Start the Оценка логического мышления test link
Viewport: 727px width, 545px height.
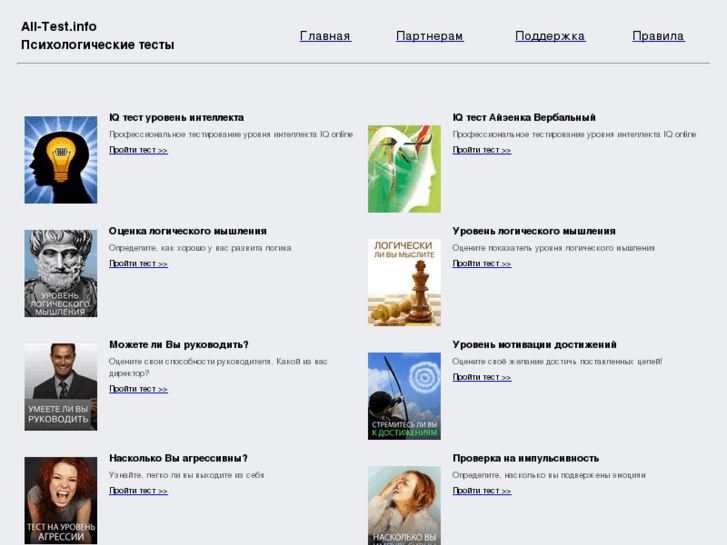(x=138, y=264)
